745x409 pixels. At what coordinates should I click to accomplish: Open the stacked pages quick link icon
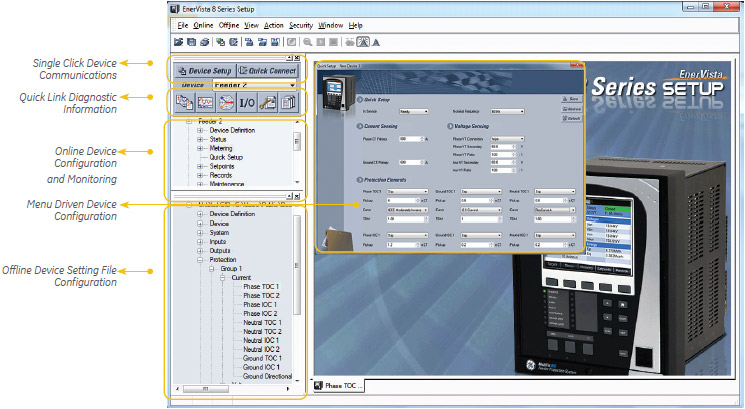click(288, 102)
